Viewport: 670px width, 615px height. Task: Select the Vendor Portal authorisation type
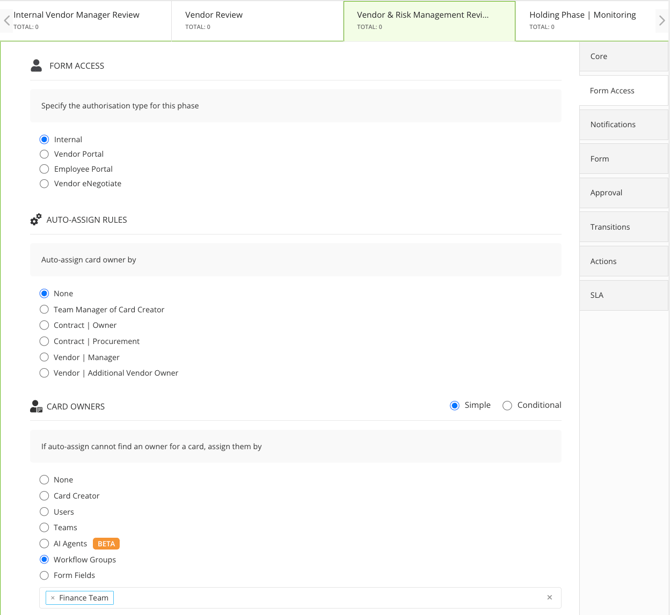(x=44, y=154)
